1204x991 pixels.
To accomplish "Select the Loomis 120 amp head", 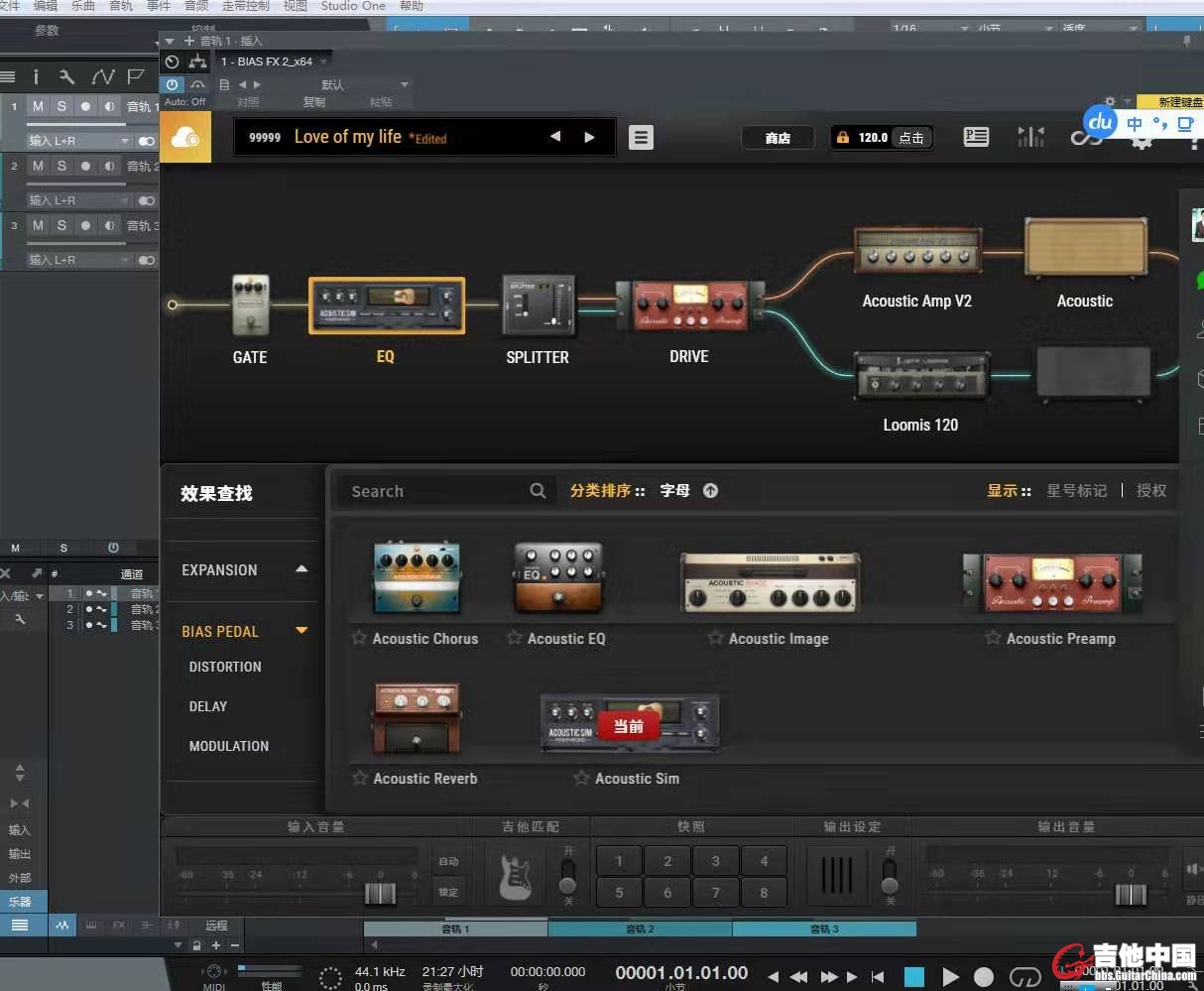I will tap(920, 375).
